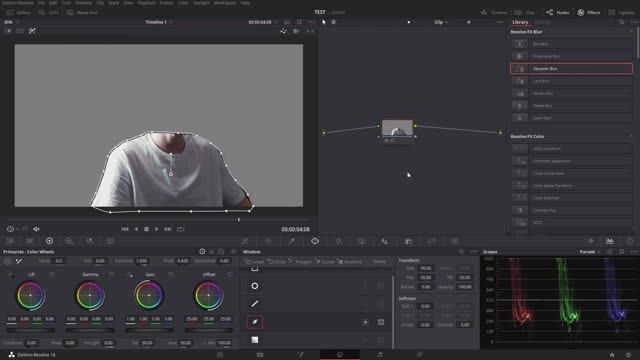Toggle mask mode on curve window row
Image resolution: width=640 pixels, height=360 pixels.
click(381, 322)
